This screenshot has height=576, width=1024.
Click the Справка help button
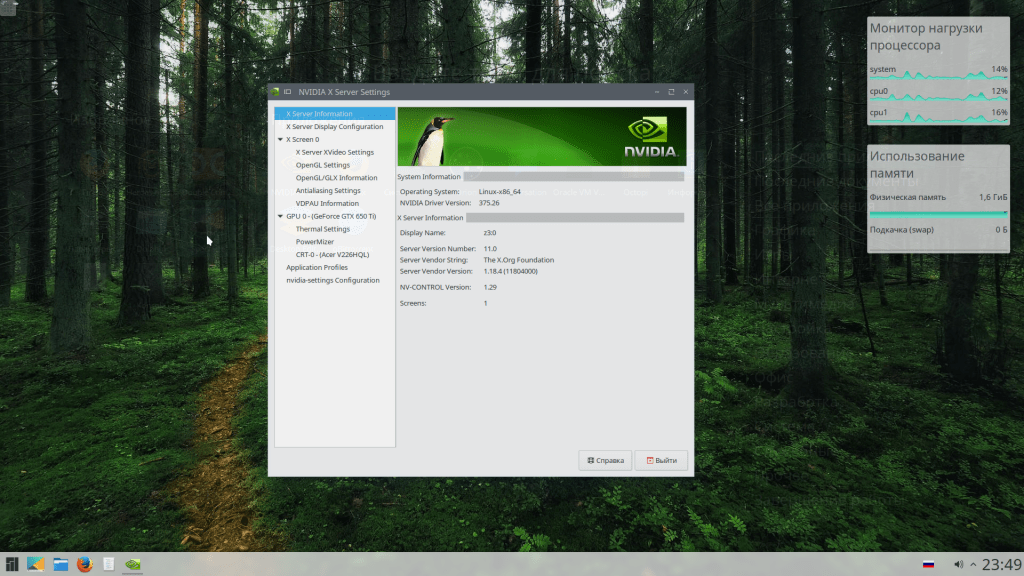point(605,460)
